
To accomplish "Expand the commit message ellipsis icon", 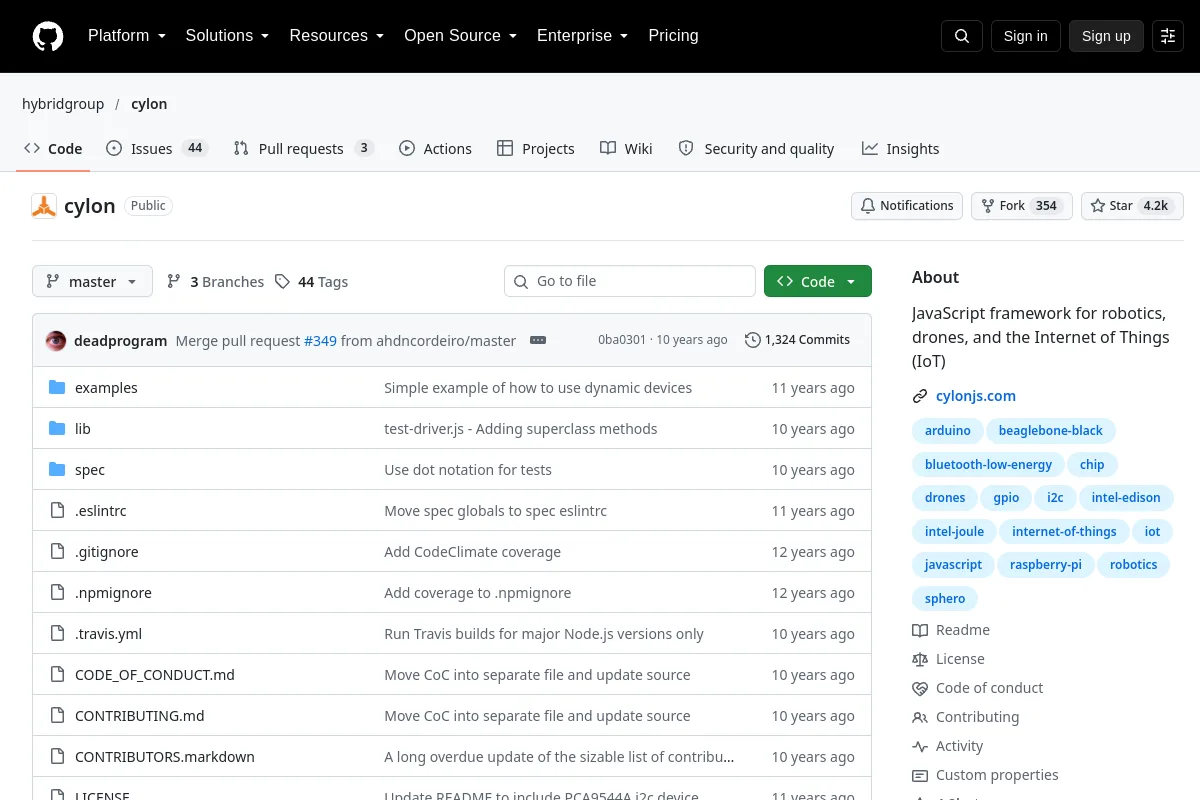I will (538, 340).
